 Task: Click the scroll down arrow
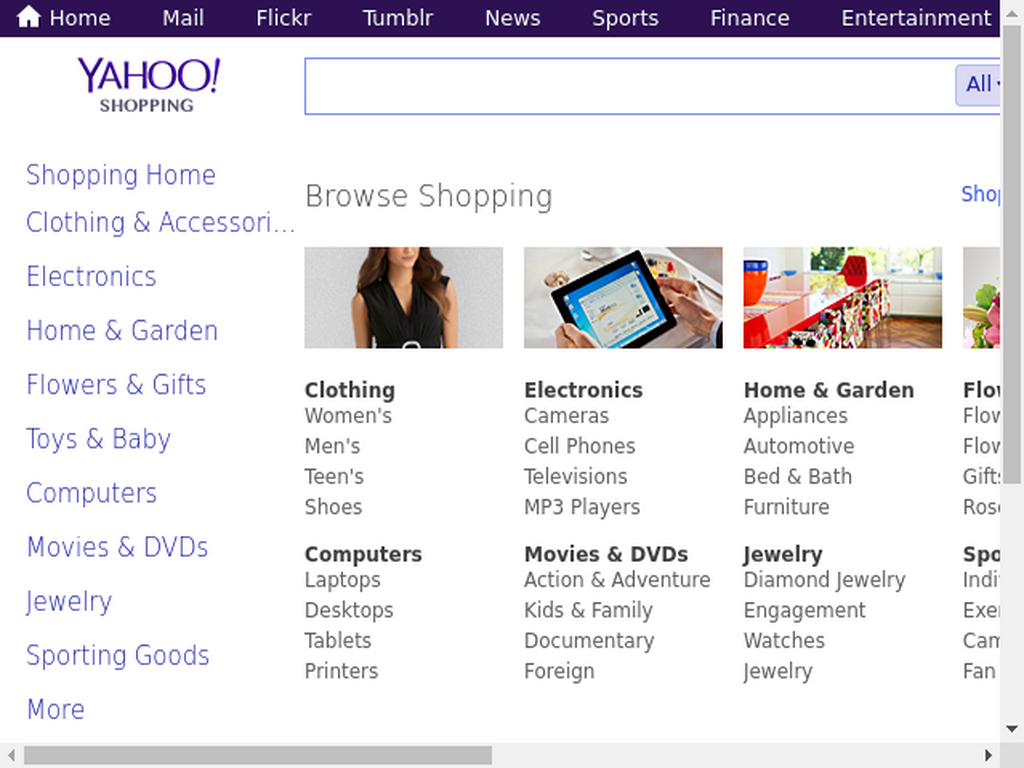click(1012, 729)
